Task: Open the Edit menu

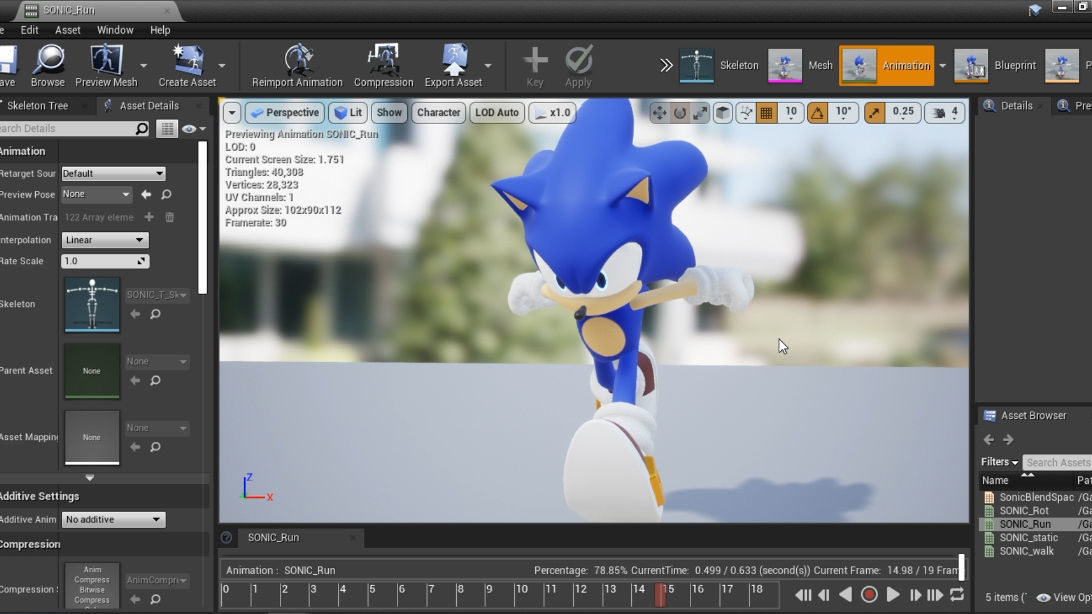Action: (29, 30)
